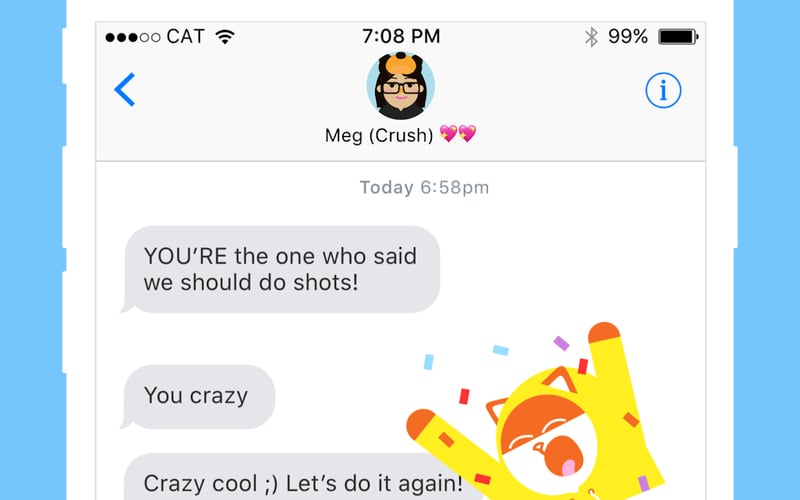Tap the CAT carrier label
This screenshot has height=500, width=800.
tap(186, 37)
